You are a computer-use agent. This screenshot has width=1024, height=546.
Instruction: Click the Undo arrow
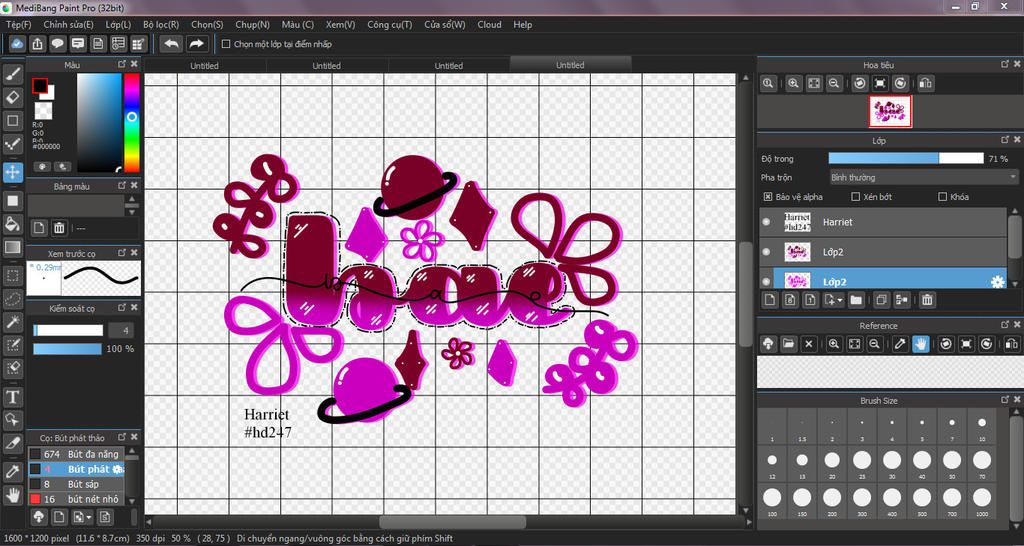(171, 44)
